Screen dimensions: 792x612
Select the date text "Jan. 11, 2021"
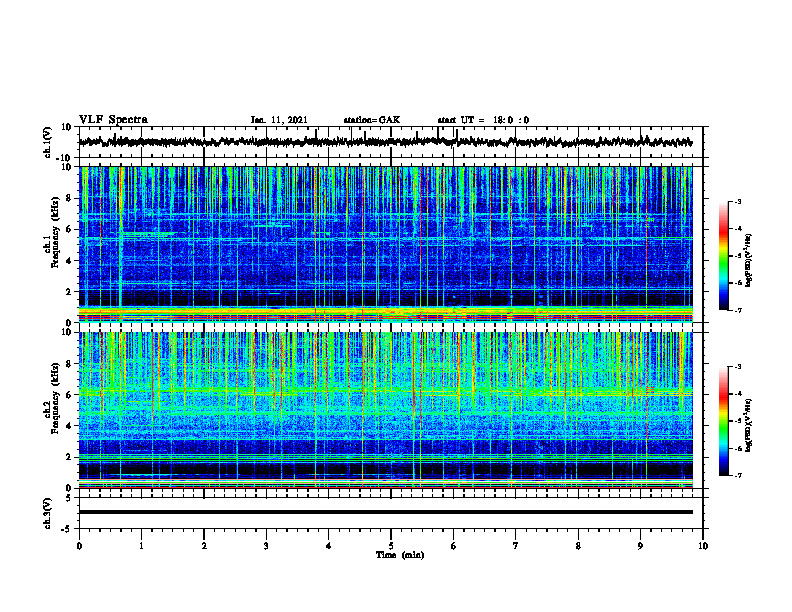coord(279,120)
